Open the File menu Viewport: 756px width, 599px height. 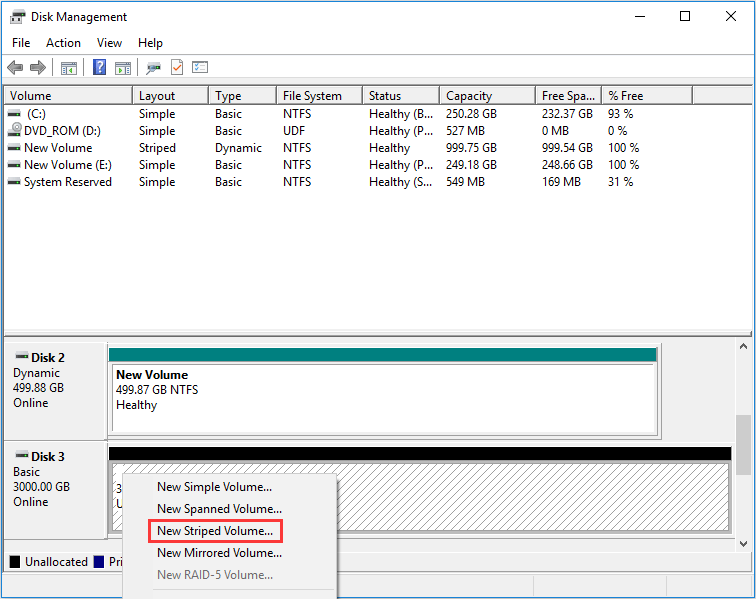coord(21,43)
